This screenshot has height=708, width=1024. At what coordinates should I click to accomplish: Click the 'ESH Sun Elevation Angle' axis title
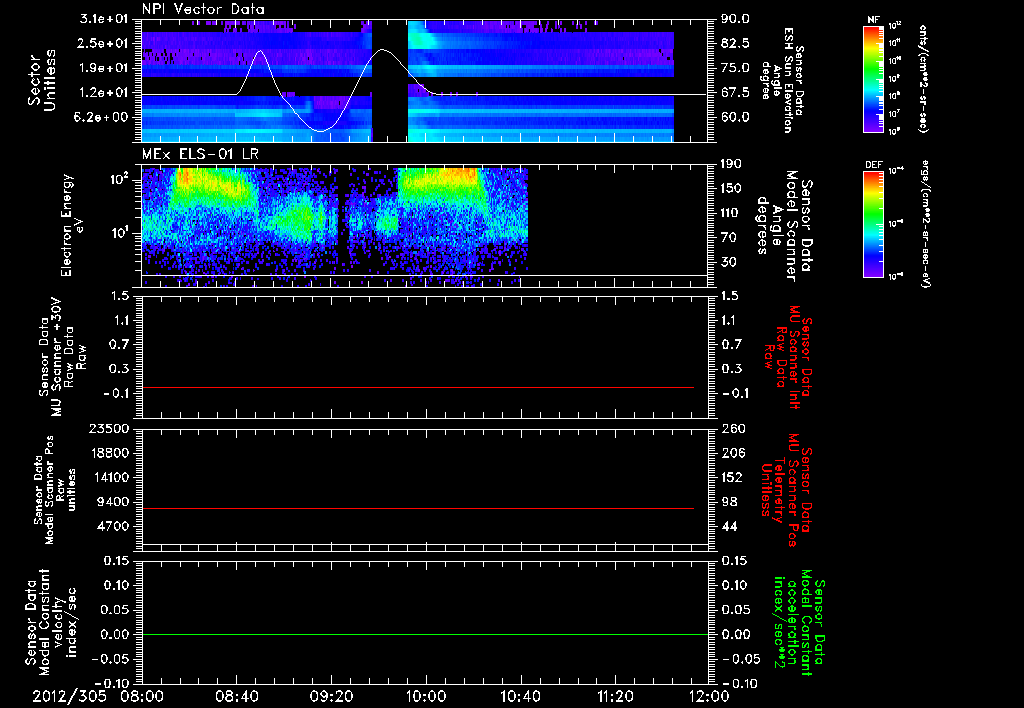click(782, 80)
